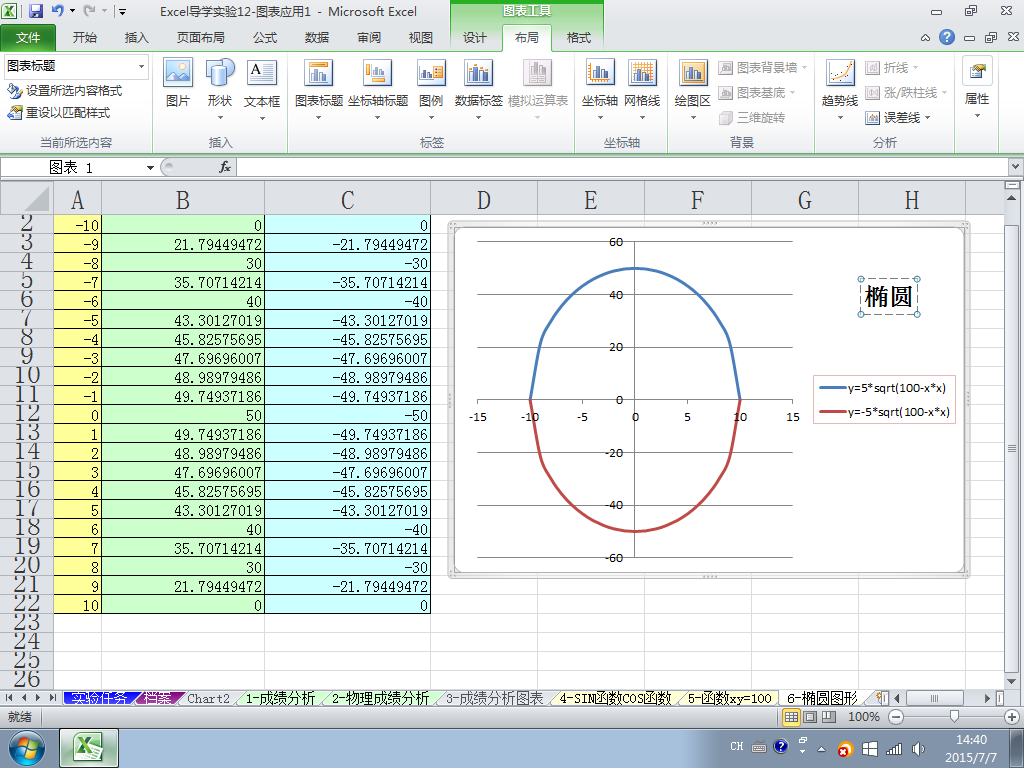Insert a Text Box (文本框)
The width and height of the screenshot is (1024, 768).
point(261,82)
